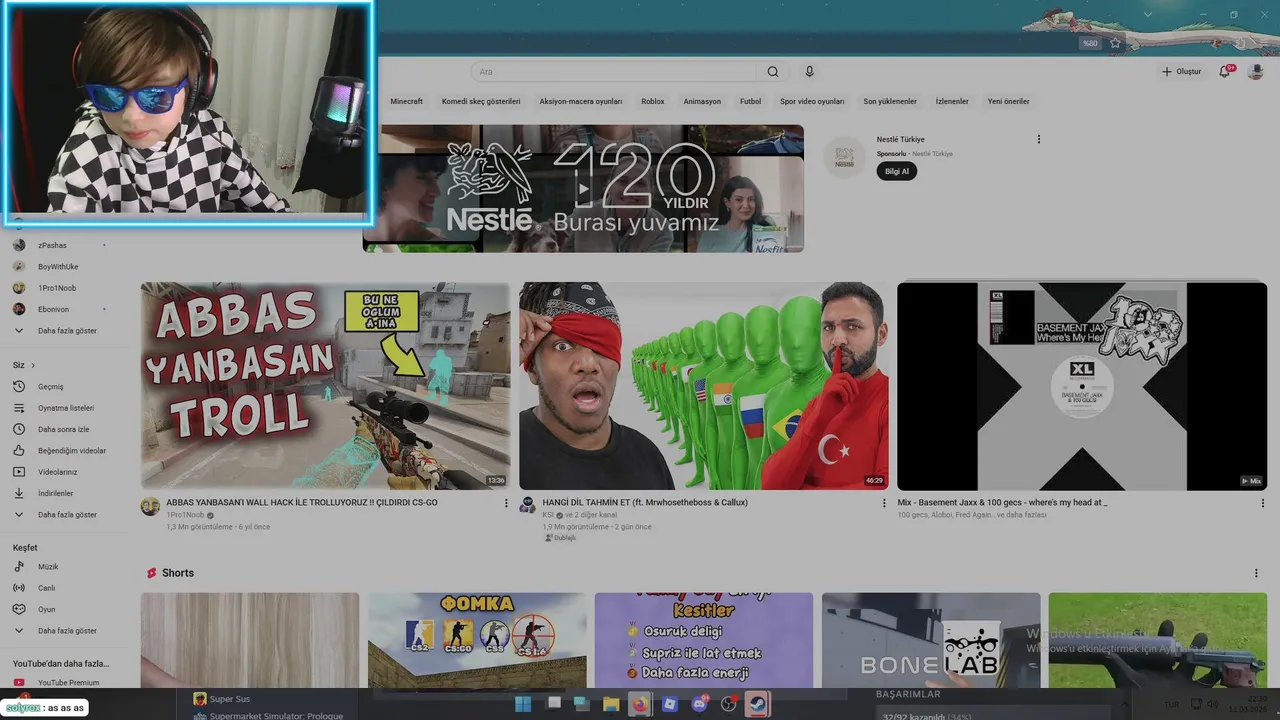Open File Explorer from taskbar
This screenshot has height=720, width=1280.
point(611,704)
